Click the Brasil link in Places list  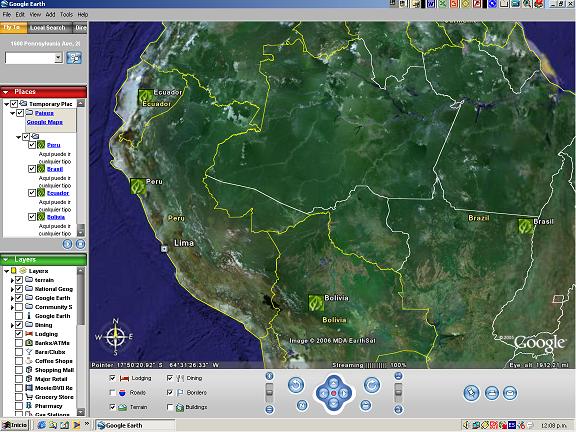click(55, 169)
